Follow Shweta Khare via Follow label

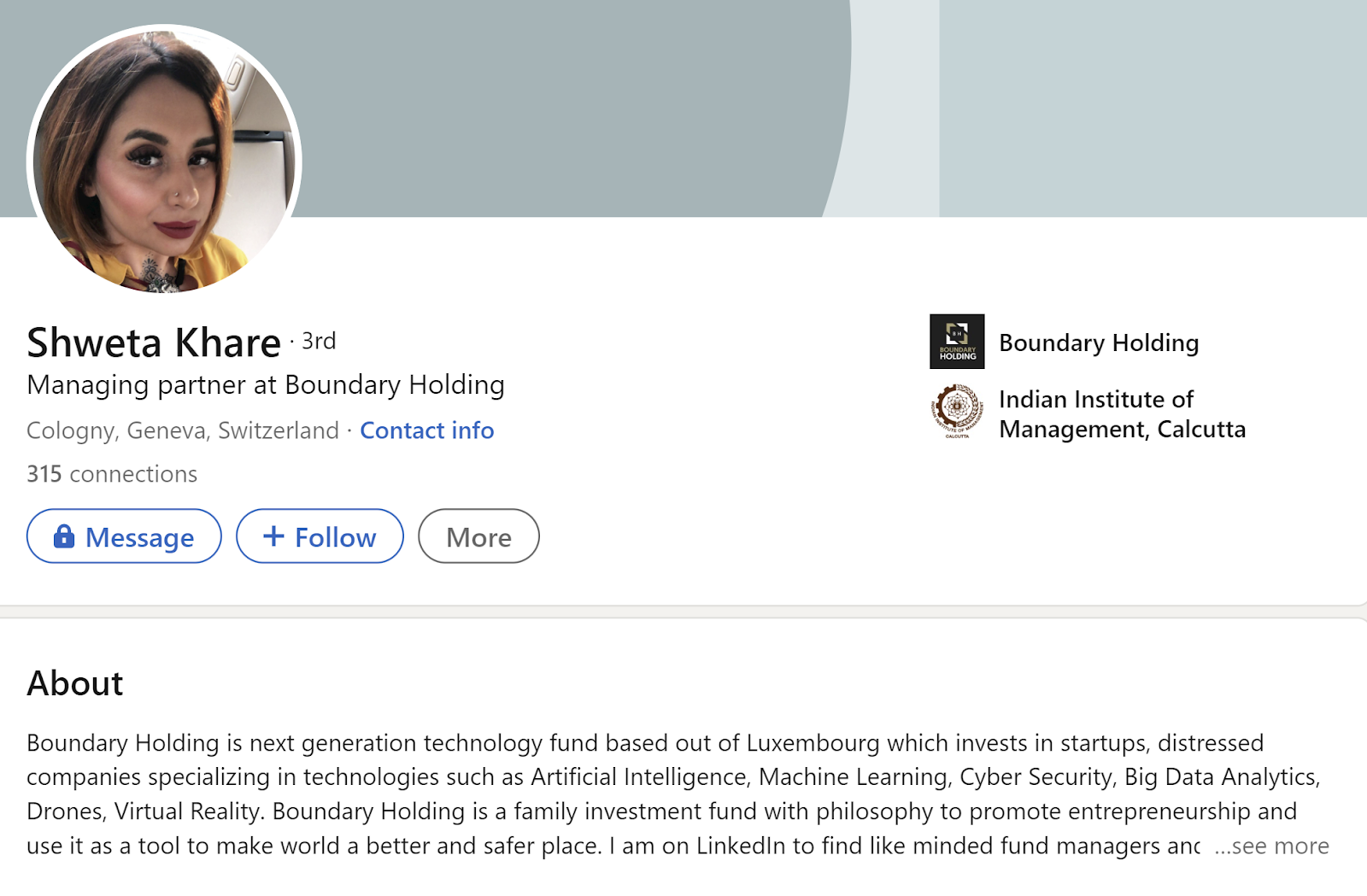tap(335, 537)
